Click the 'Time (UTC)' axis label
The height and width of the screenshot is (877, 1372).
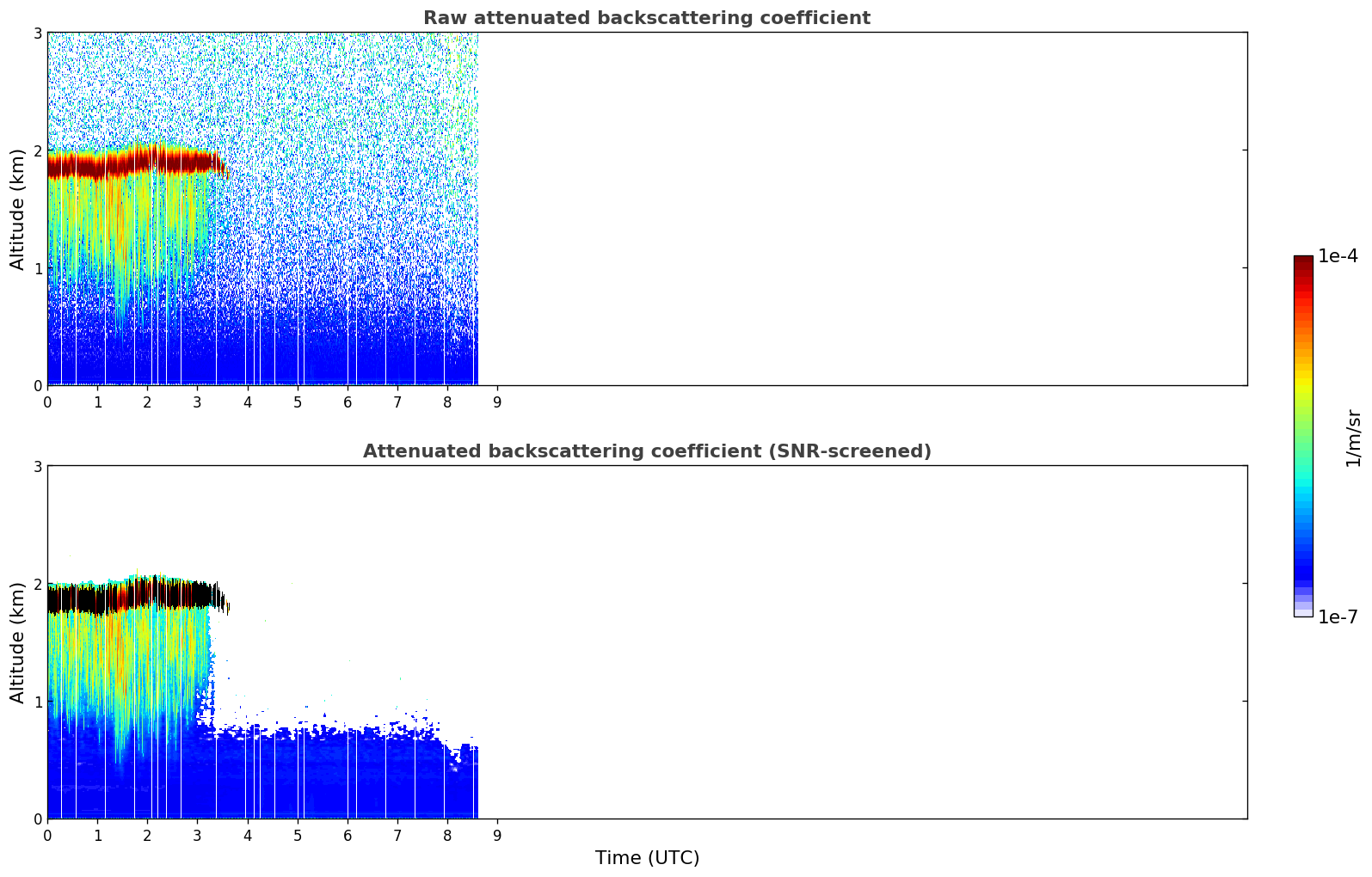[647, 858]
